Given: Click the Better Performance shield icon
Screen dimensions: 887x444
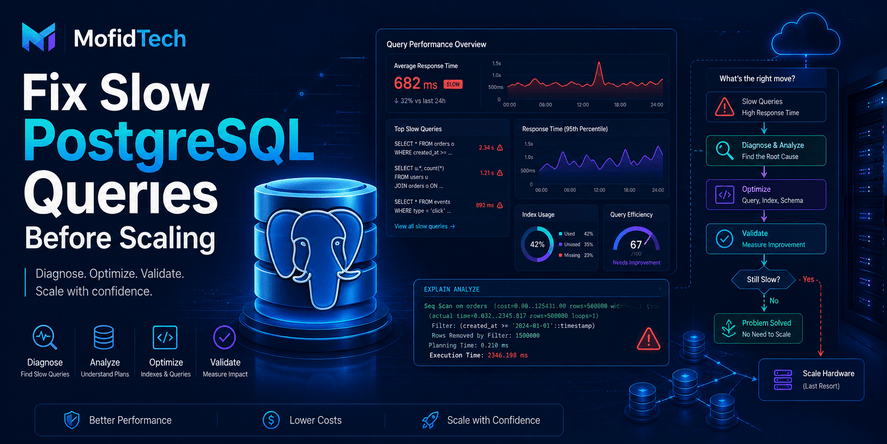Looking at the screenshot, I should 72,420.
